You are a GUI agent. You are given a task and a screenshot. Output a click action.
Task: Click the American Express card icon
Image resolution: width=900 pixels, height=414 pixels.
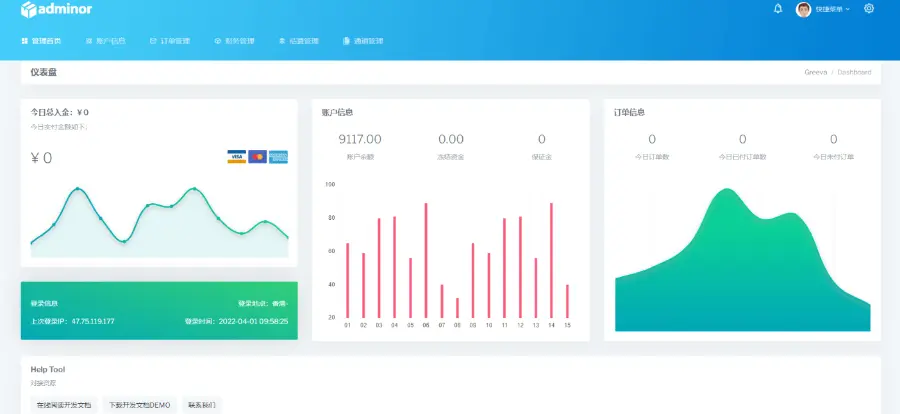[278, 157]
